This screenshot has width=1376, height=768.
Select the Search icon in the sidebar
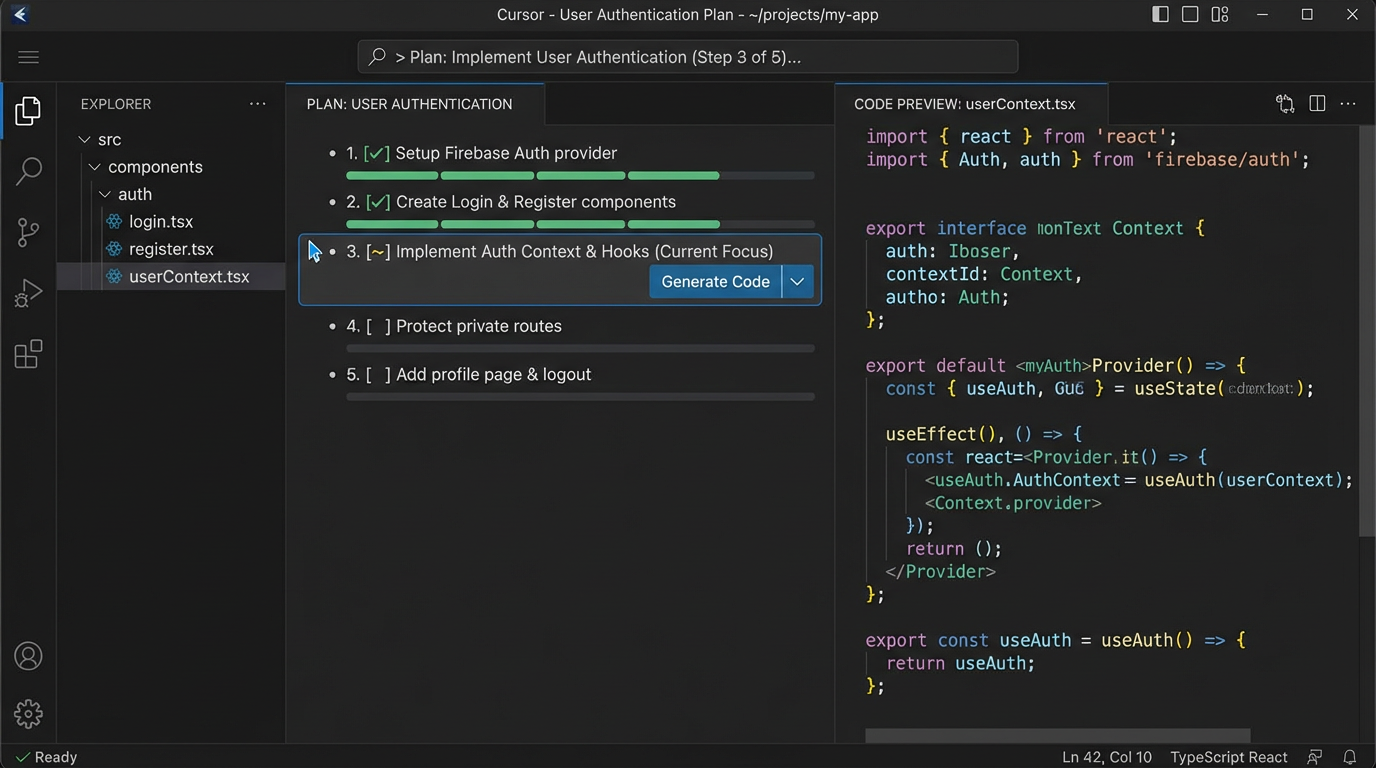pos(27,171)
